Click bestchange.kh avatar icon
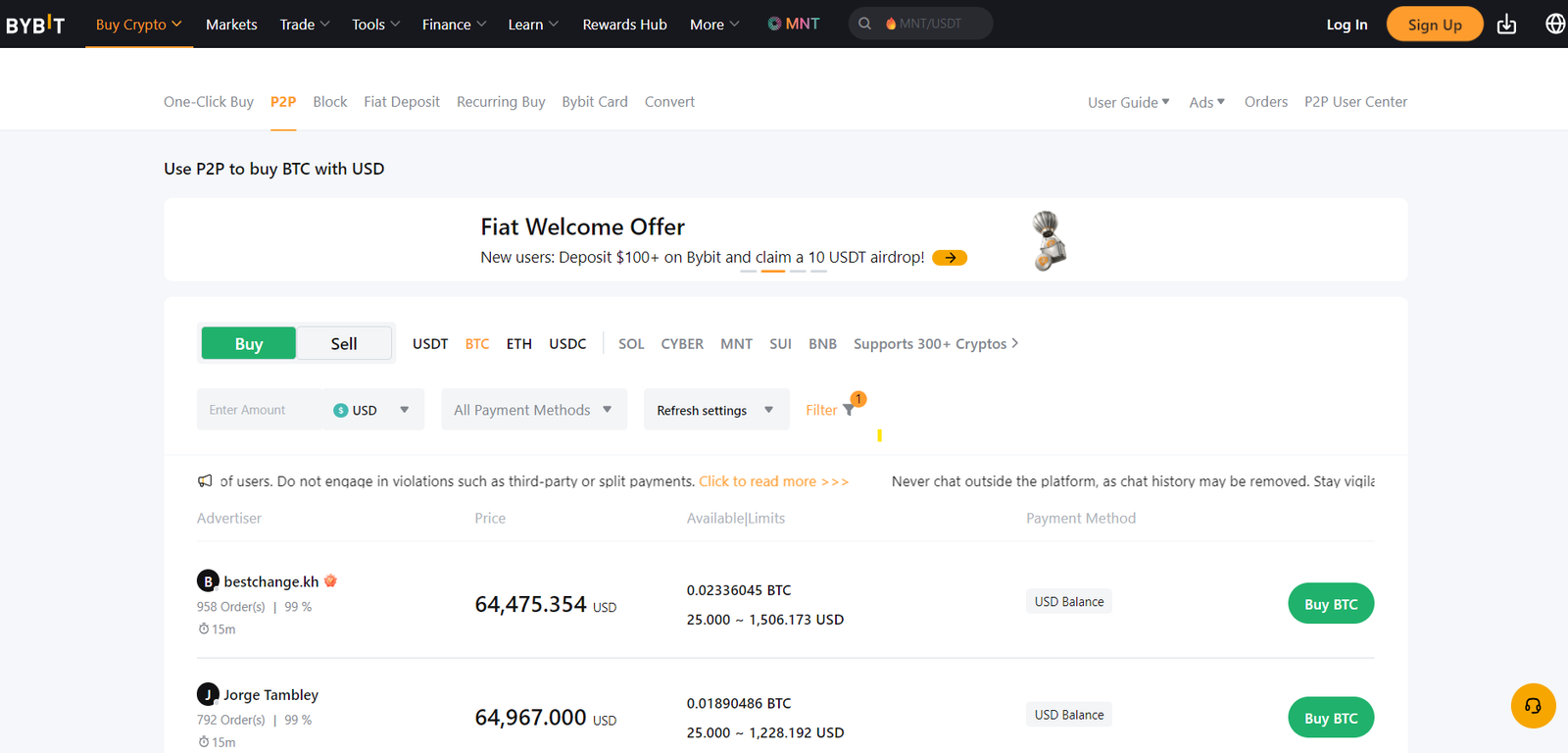 point(208,581)
